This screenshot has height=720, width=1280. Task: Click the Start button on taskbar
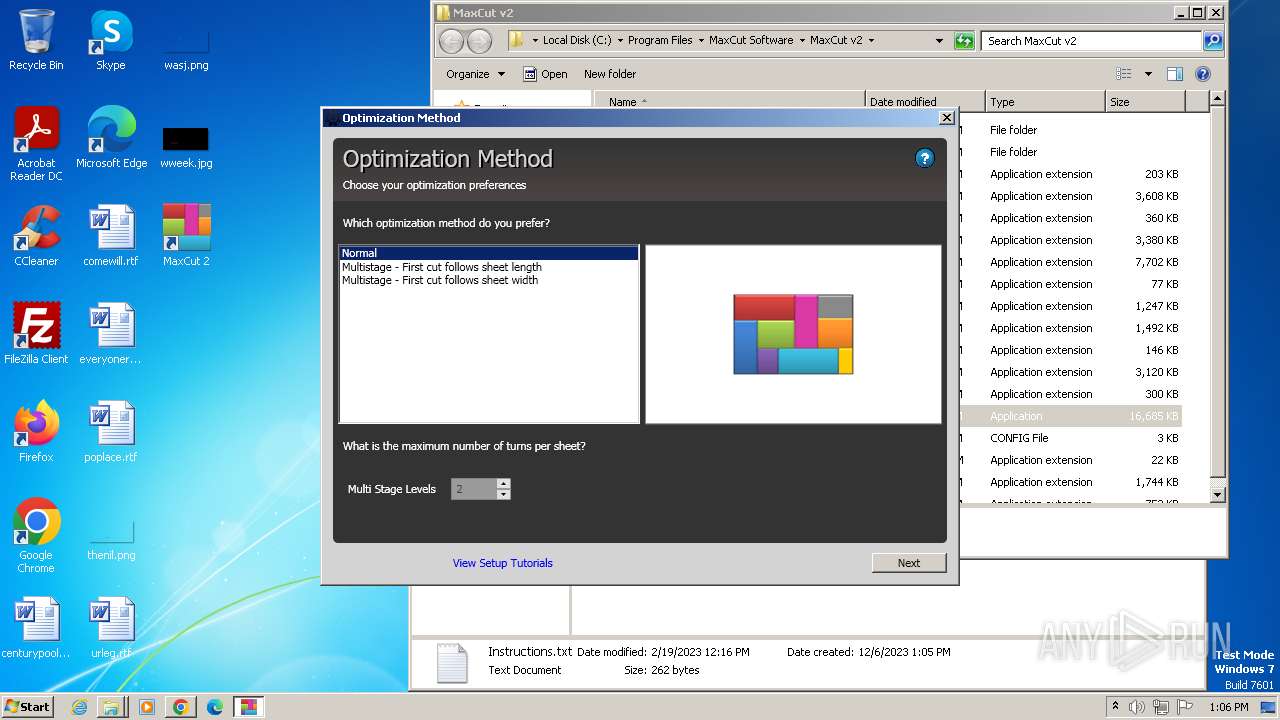coord(28,706)
